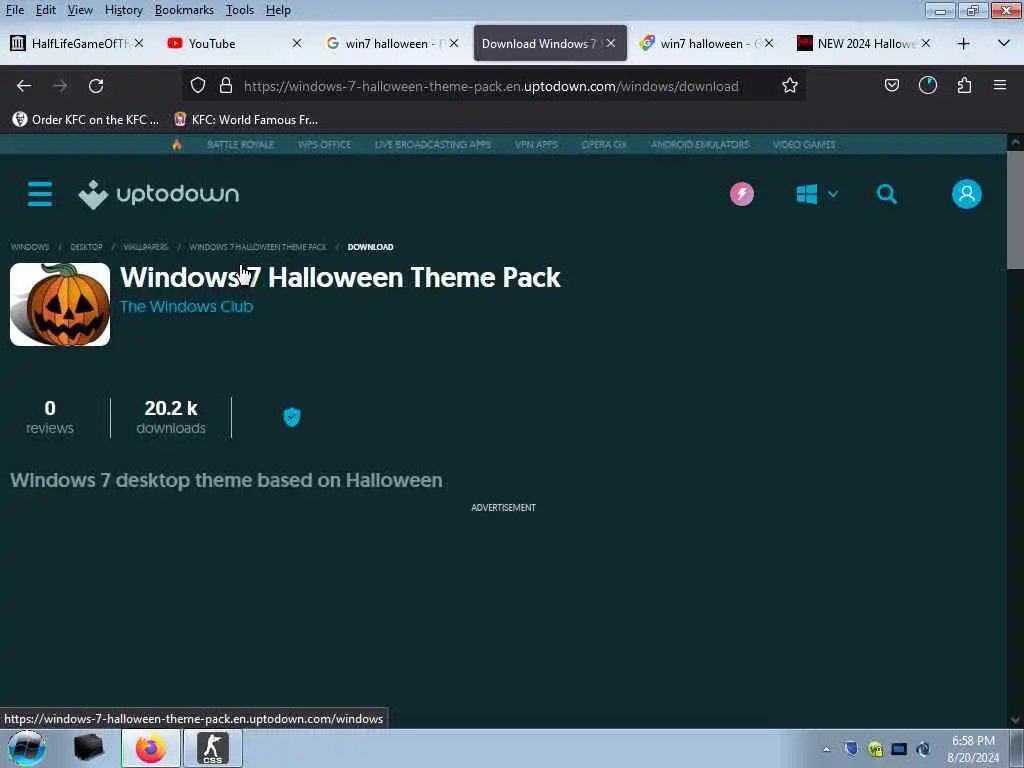Close the YouTube tab

pos(296,43)
